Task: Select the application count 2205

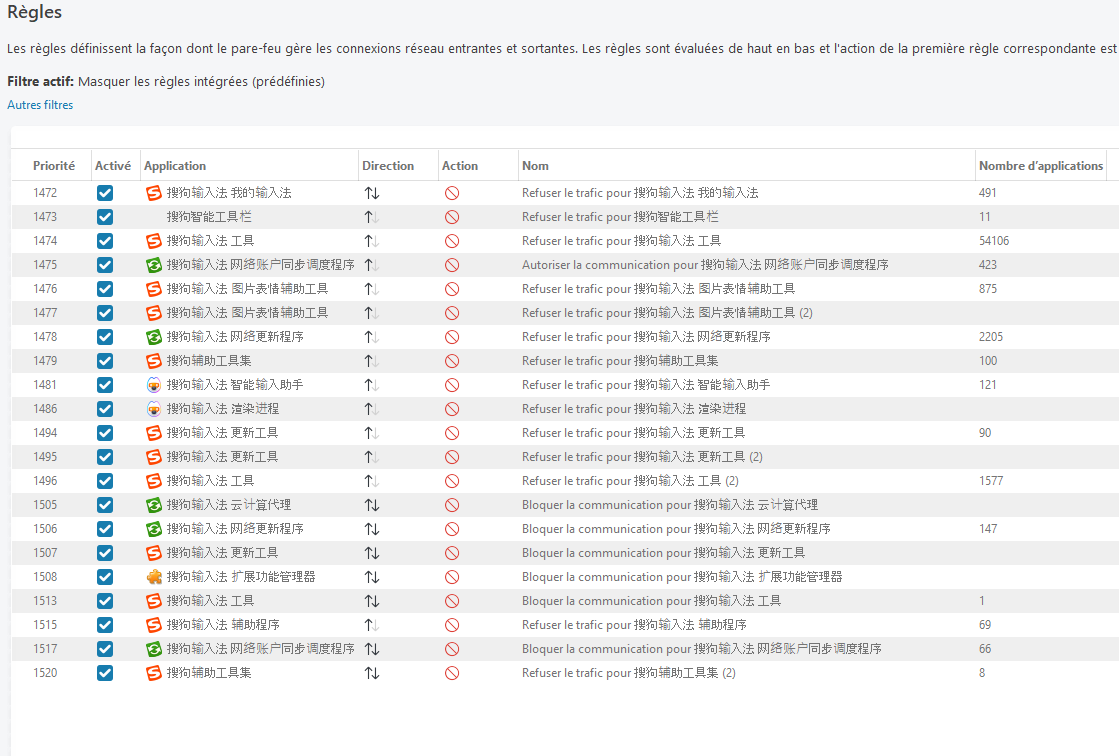Action: point(991,337)
